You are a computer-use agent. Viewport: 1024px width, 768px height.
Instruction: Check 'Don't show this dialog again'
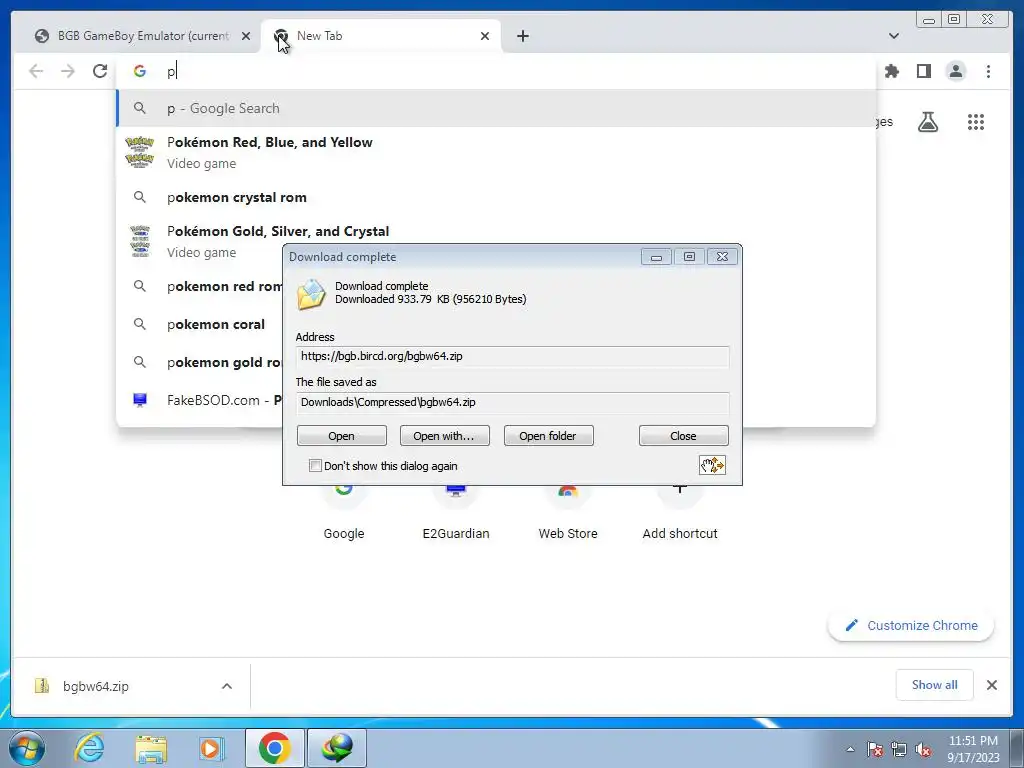315,466
